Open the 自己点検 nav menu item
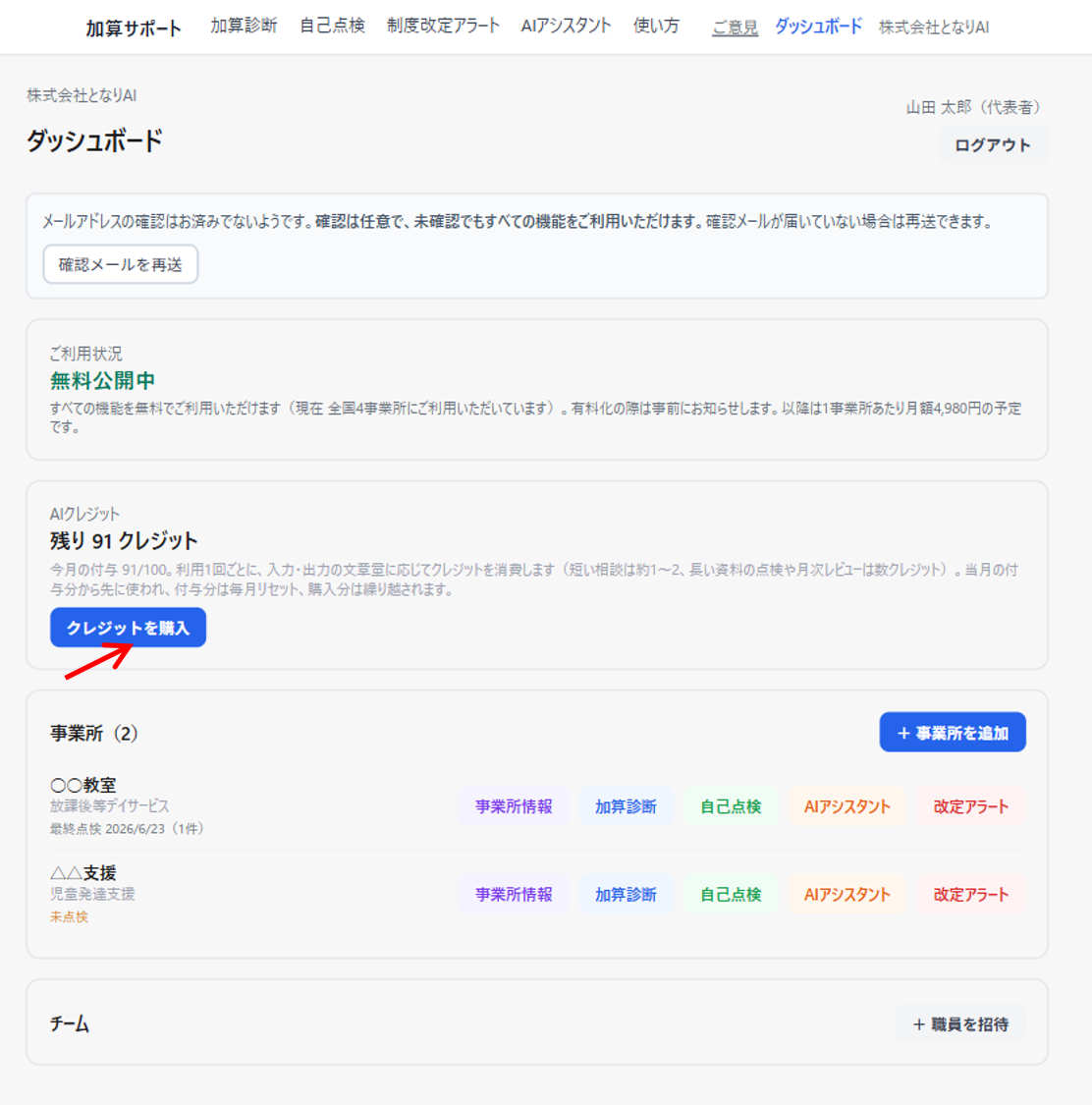This screenshot has height=1105, width=1092. pyautogui.click(x=332, y=27)
